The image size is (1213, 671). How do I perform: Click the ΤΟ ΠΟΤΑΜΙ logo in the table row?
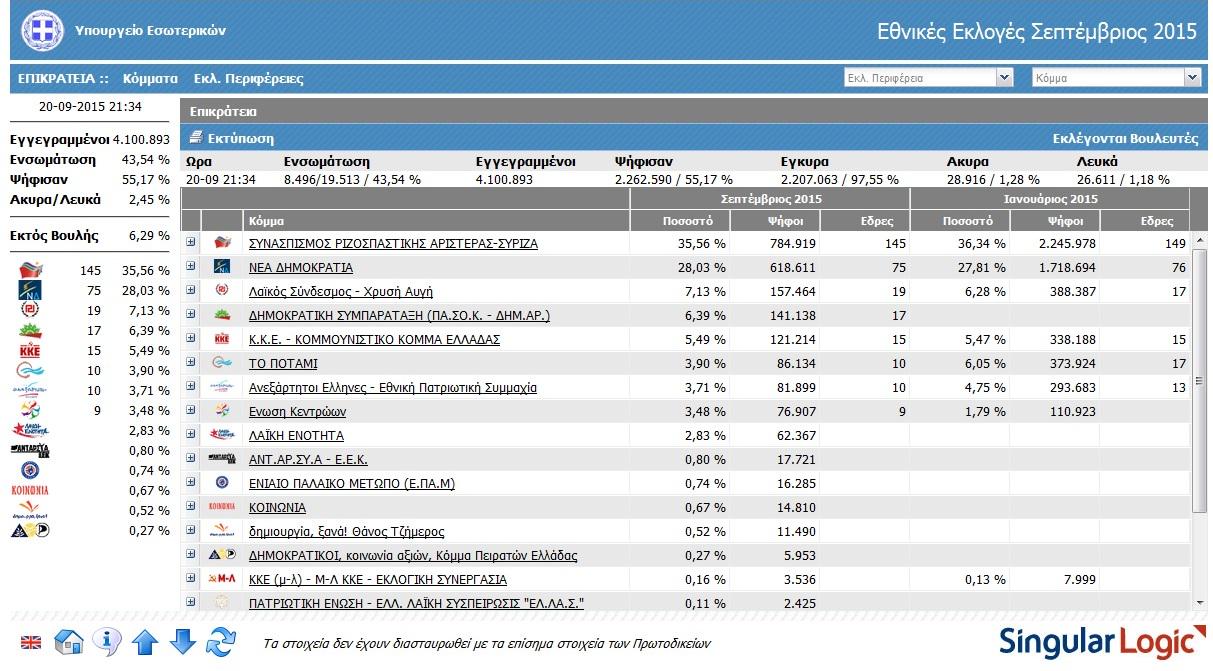click(x=222, y=363)
